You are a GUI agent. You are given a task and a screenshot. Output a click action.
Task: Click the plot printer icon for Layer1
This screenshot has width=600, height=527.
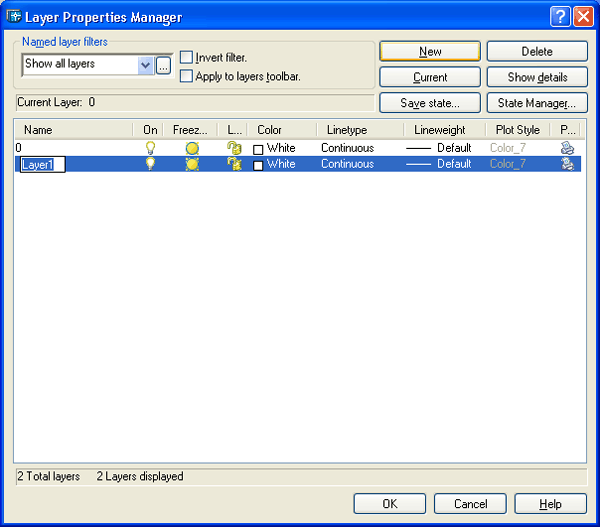(568, 164)
